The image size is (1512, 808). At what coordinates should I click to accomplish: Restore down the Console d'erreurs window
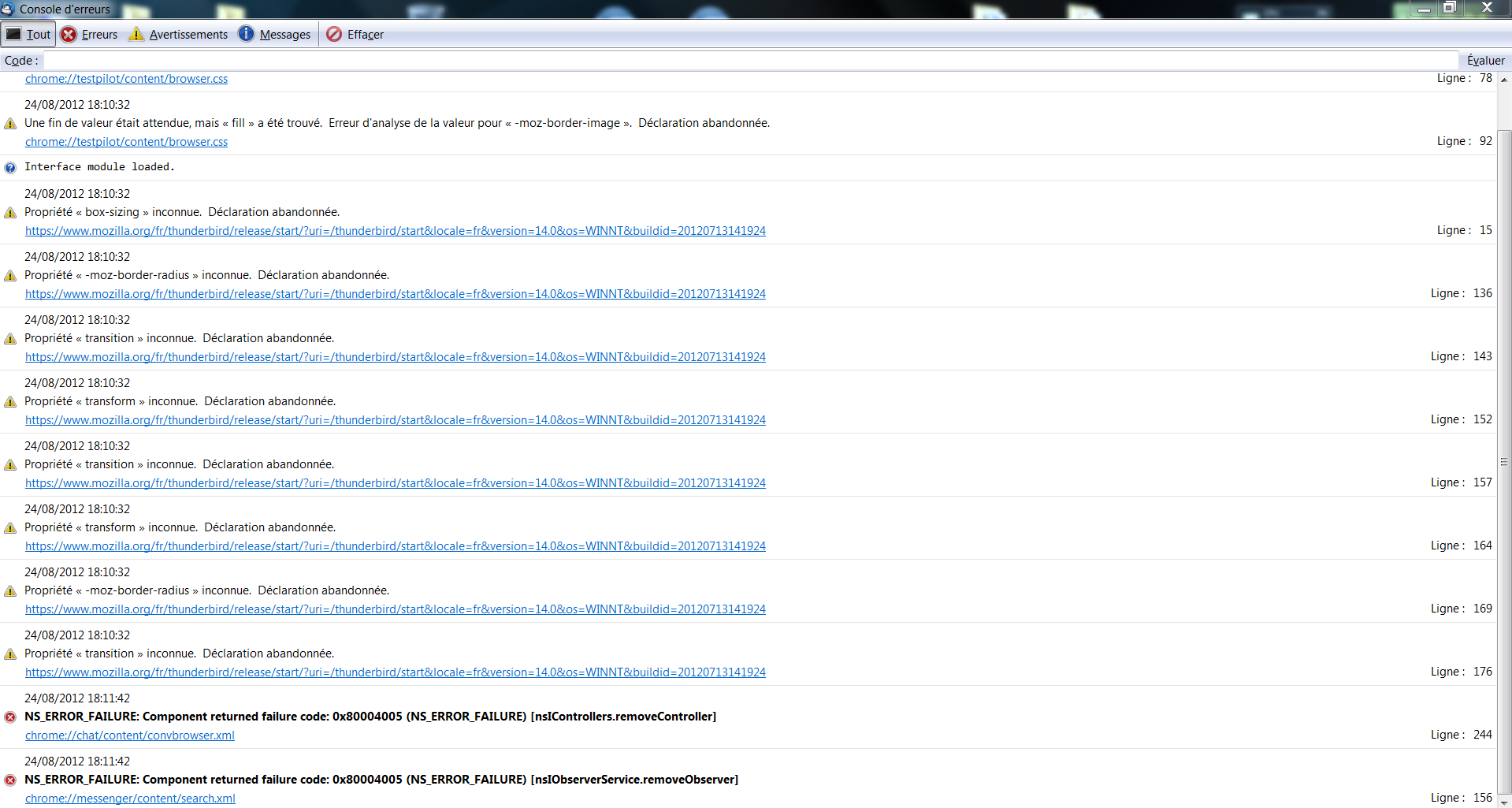click(x=1448, y=8)
